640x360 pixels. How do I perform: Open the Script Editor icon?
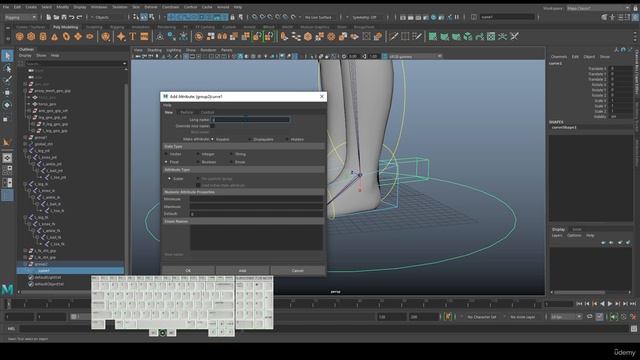(x=633, y=329)
